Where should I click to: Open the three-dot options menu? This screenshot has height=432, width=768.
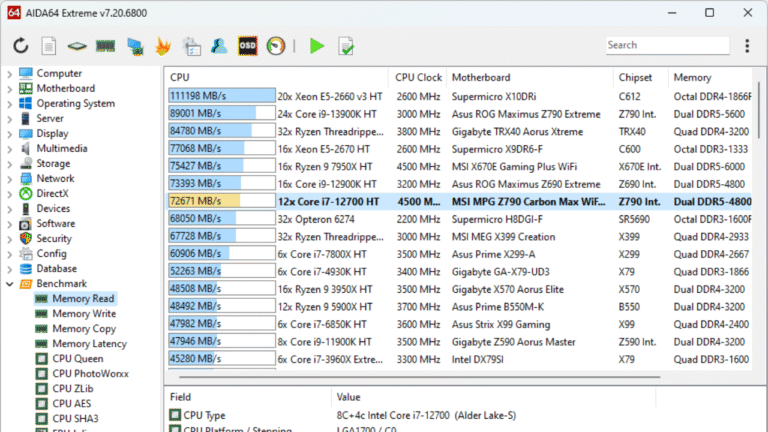pos(747,46)
